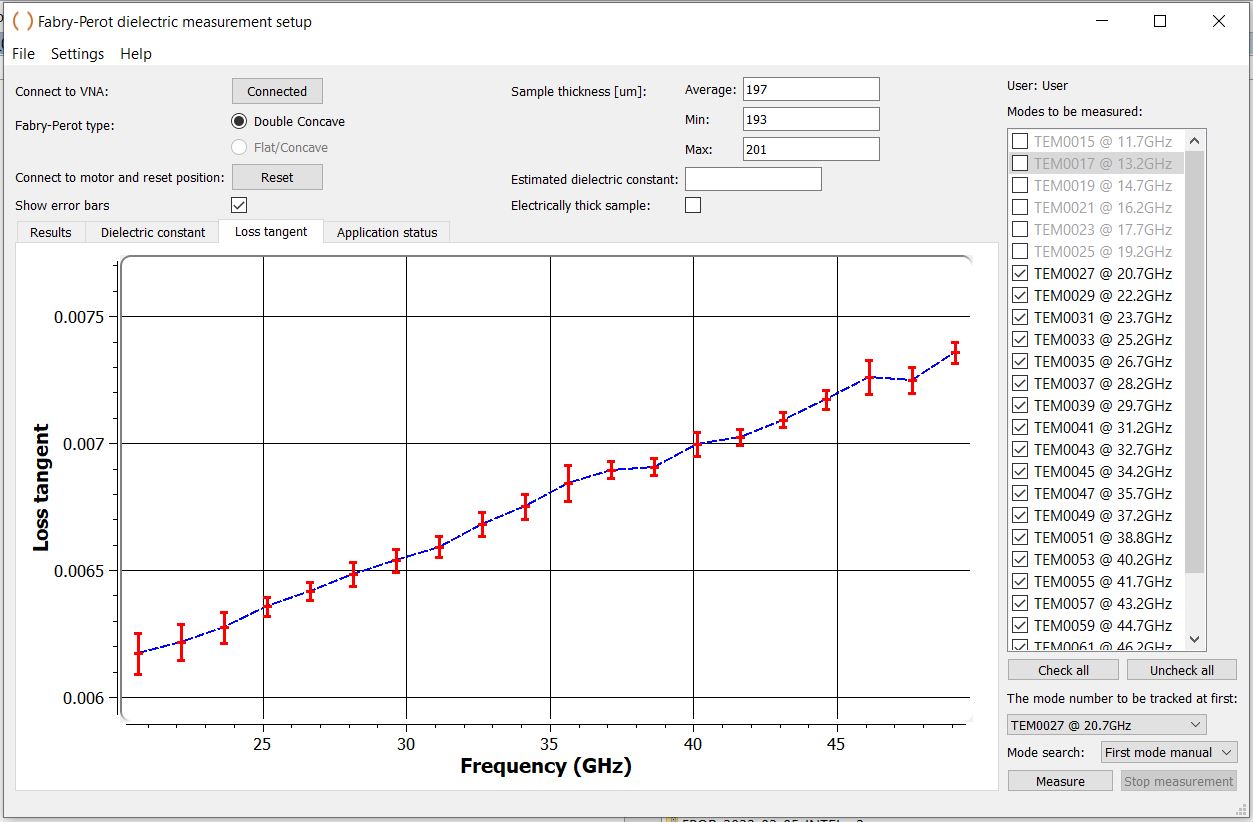
Task: Switch to Application status tab
Action: pyautogui.click(x=387, y=232)
